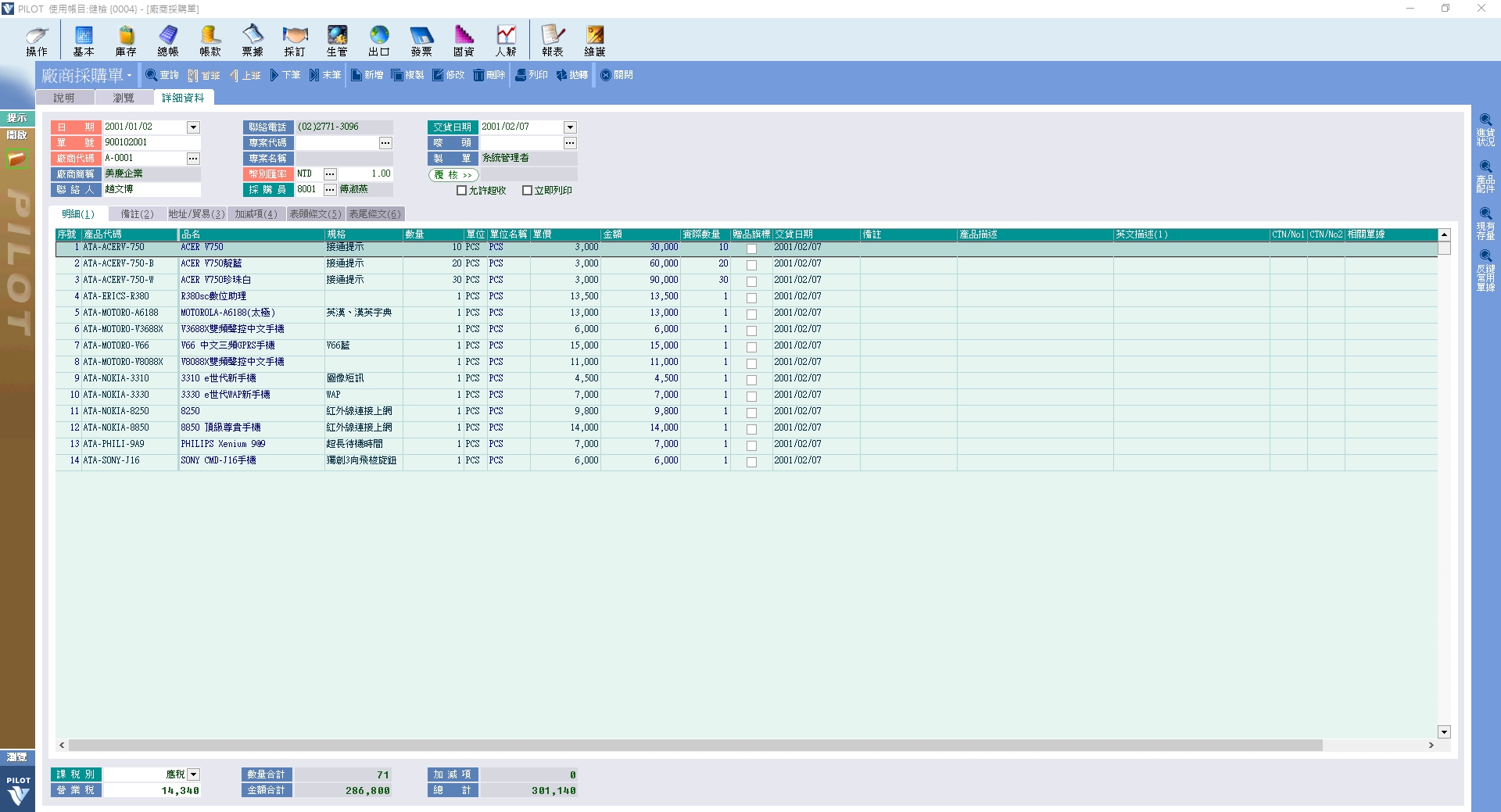Switch to the 瀏覽 tab
The width and height of the screenshot is (1501, 812).
click(124, 98)
